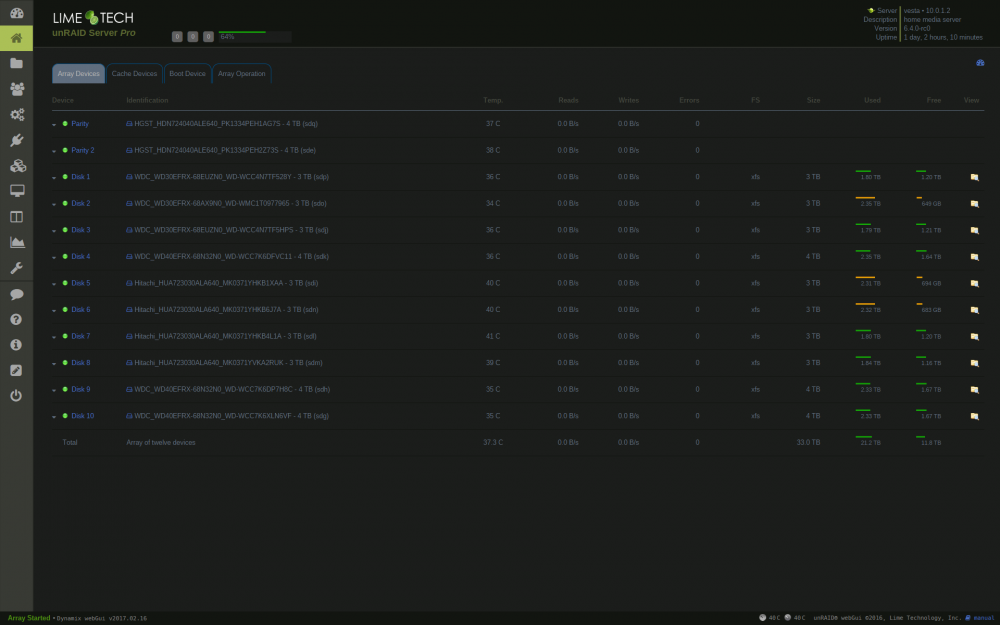Click Total row used-space bar 21.2 TB
This screenshot has height=625, width=1000.
[x=863, y=437]
